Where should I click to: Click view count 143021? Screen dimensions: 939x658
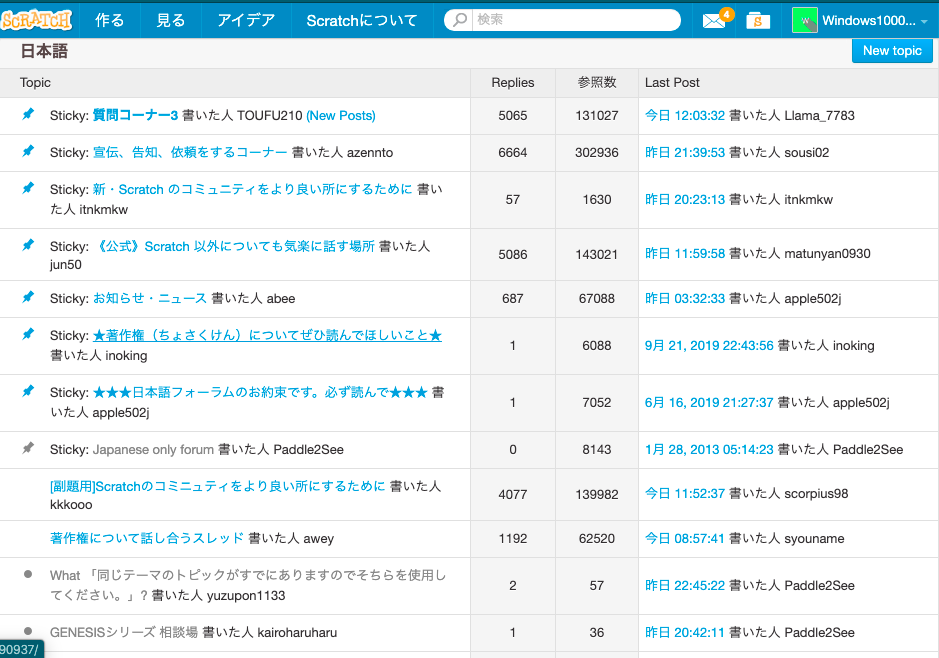coord(596,254)
